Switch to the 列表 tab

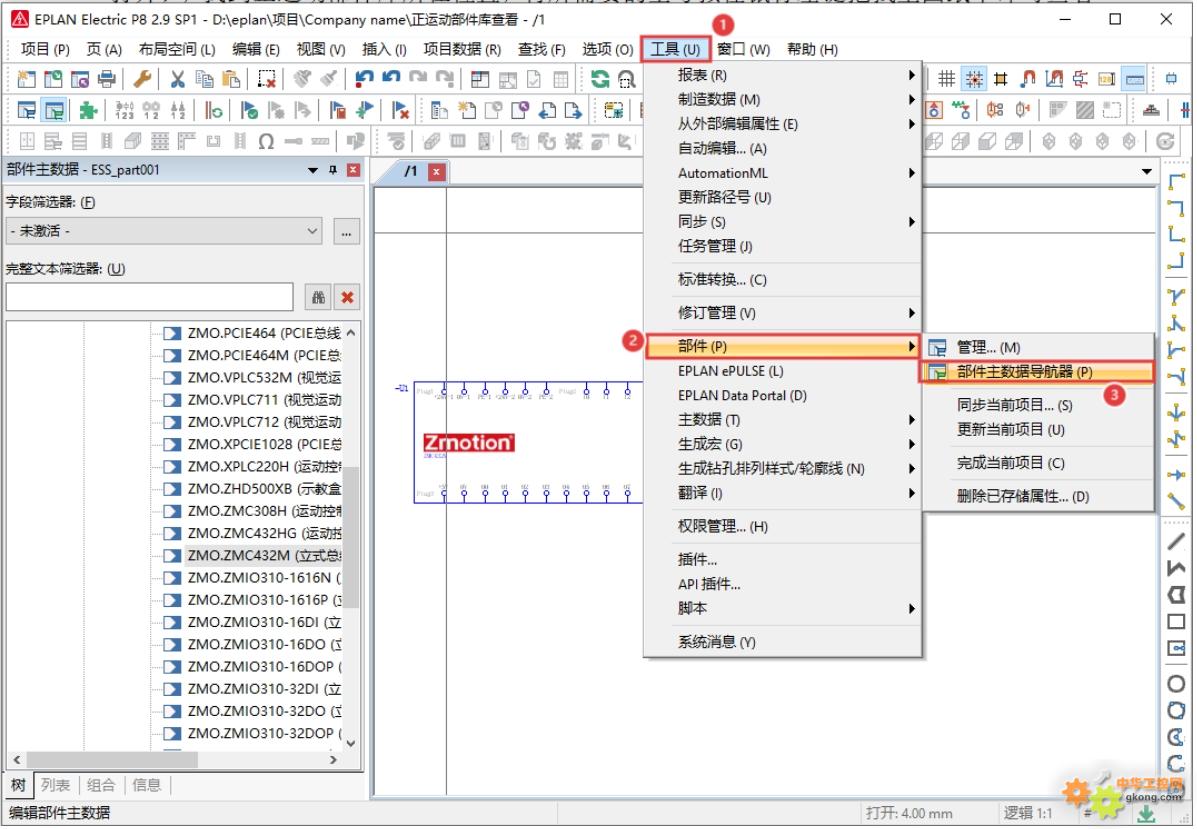(x=55, y=785)
